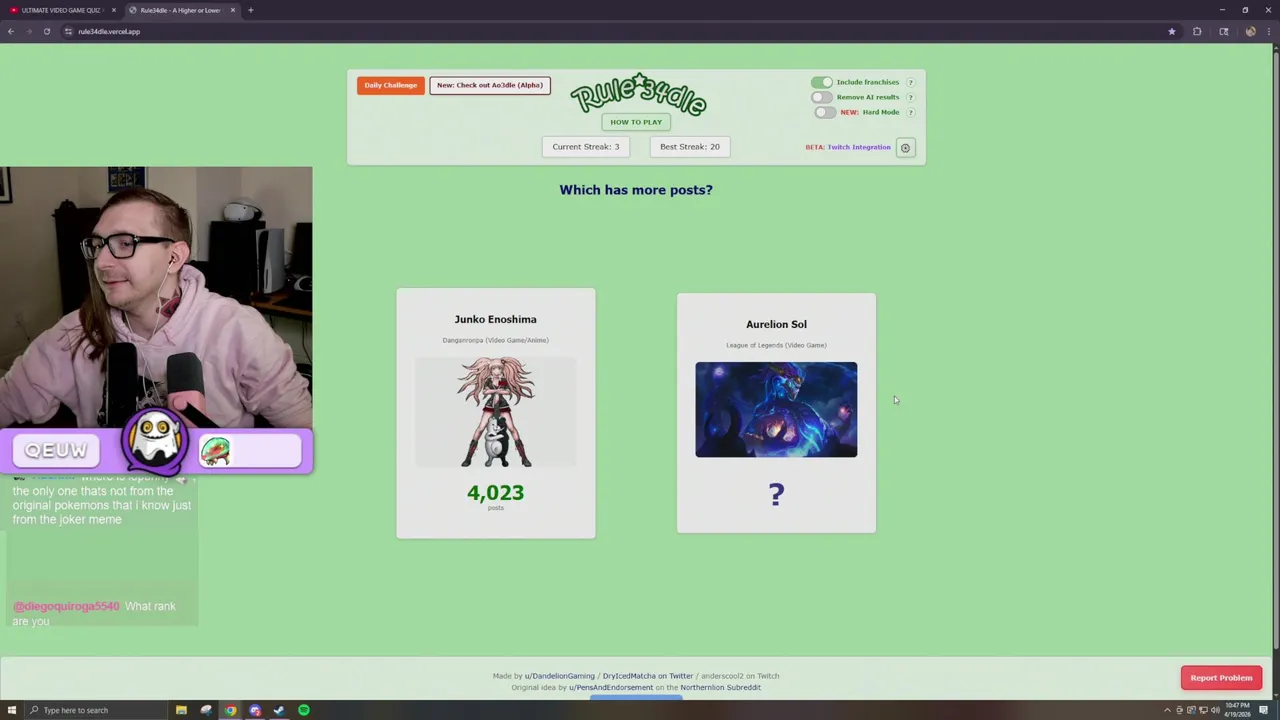Click the 4,023 posts count
The height and width of the screenshot is (720, 1280).
[x=496, y=494]
